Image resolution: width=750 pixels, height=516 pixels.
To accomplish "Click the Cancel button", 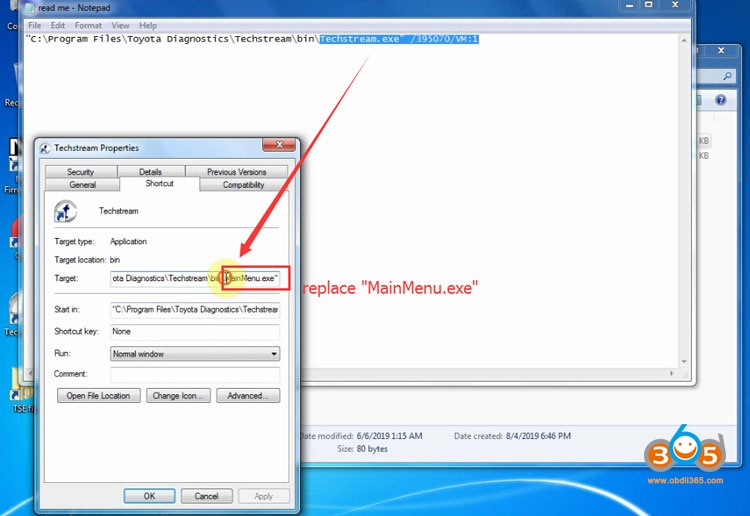I will [207, 496].
